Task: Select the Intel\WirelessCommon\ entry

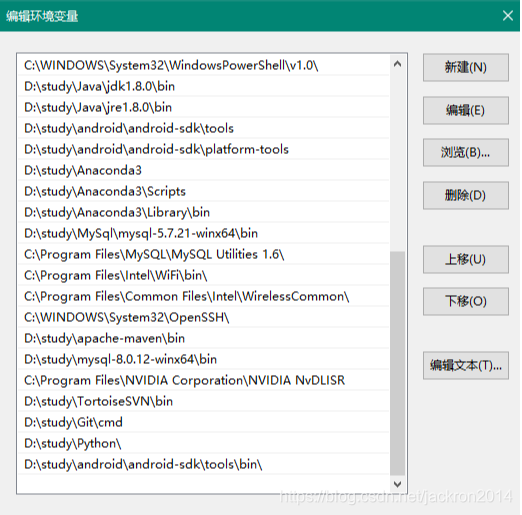Action: coord(203,296)
